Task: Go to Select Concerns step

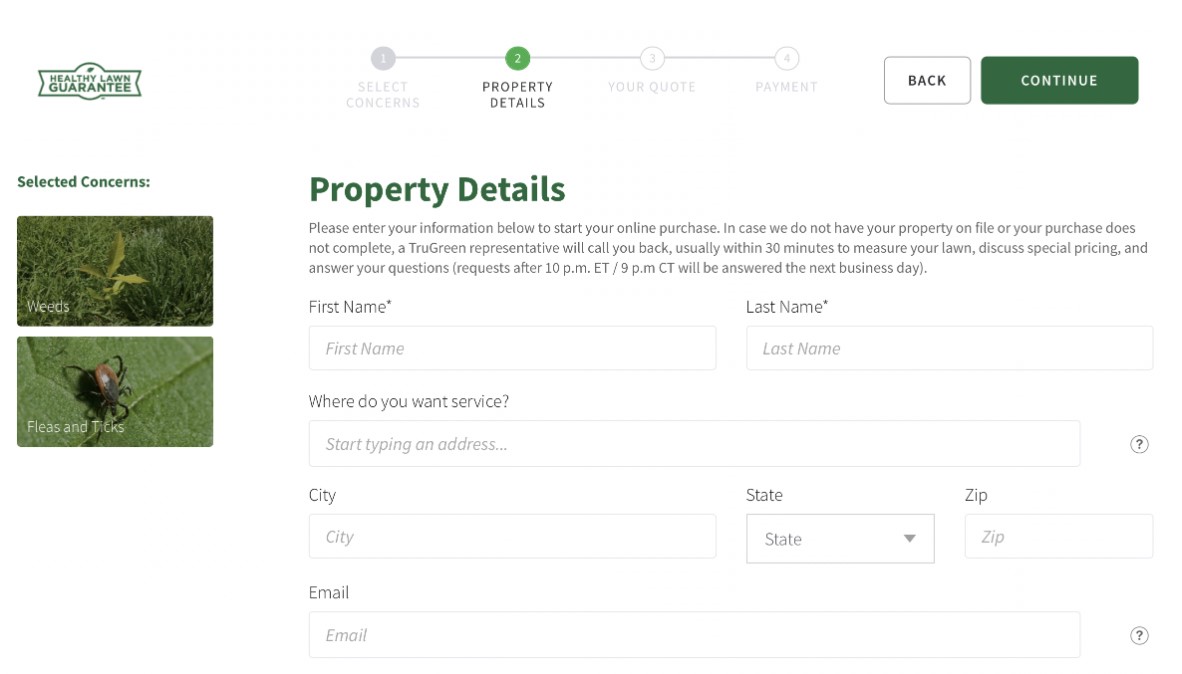Action: click(383, 95)
